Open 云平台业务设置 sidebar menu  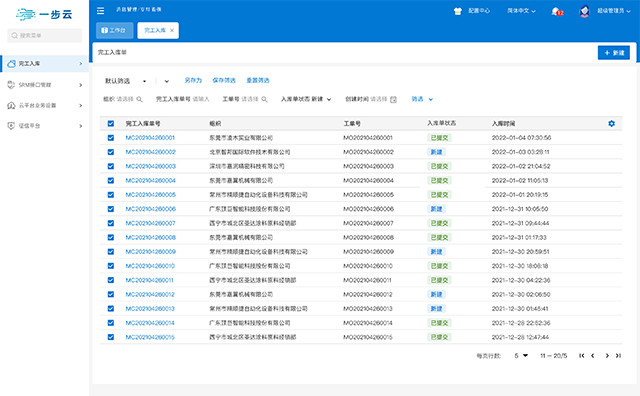(x=45, y=105)
